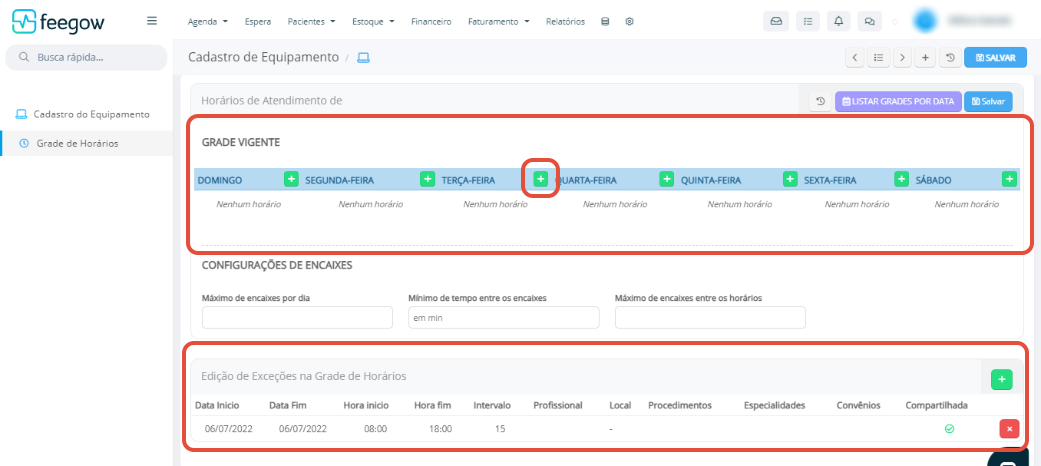Add schedule for SEGUNDA-FEIRA
This screenshot has height=466, width=1041.
click(x=428, y=179)
